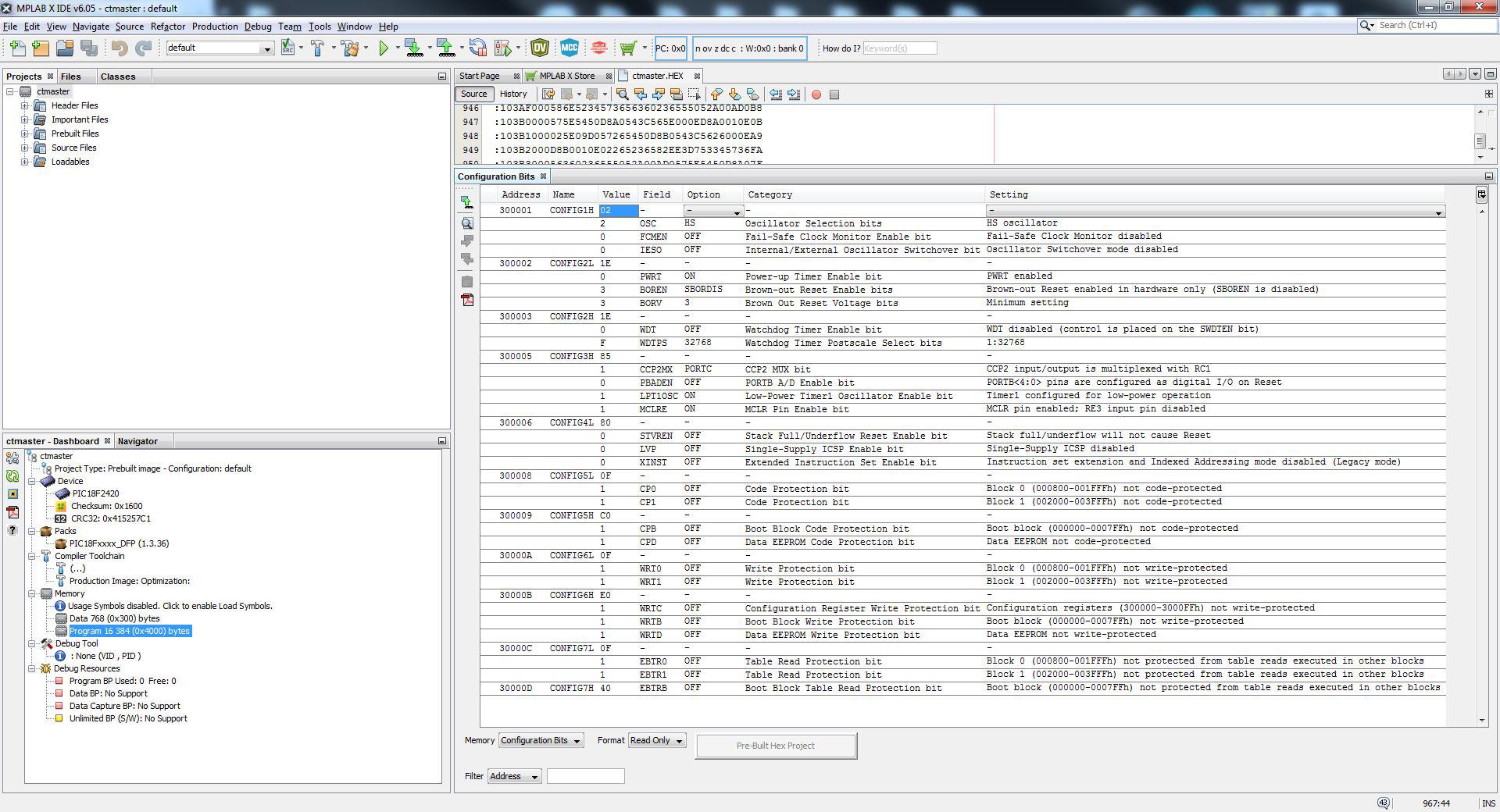Collapse the ctmaster project tree node
Image resolution: width=1500 pixels, height=812 pixels.
click(x=11, y=91)
